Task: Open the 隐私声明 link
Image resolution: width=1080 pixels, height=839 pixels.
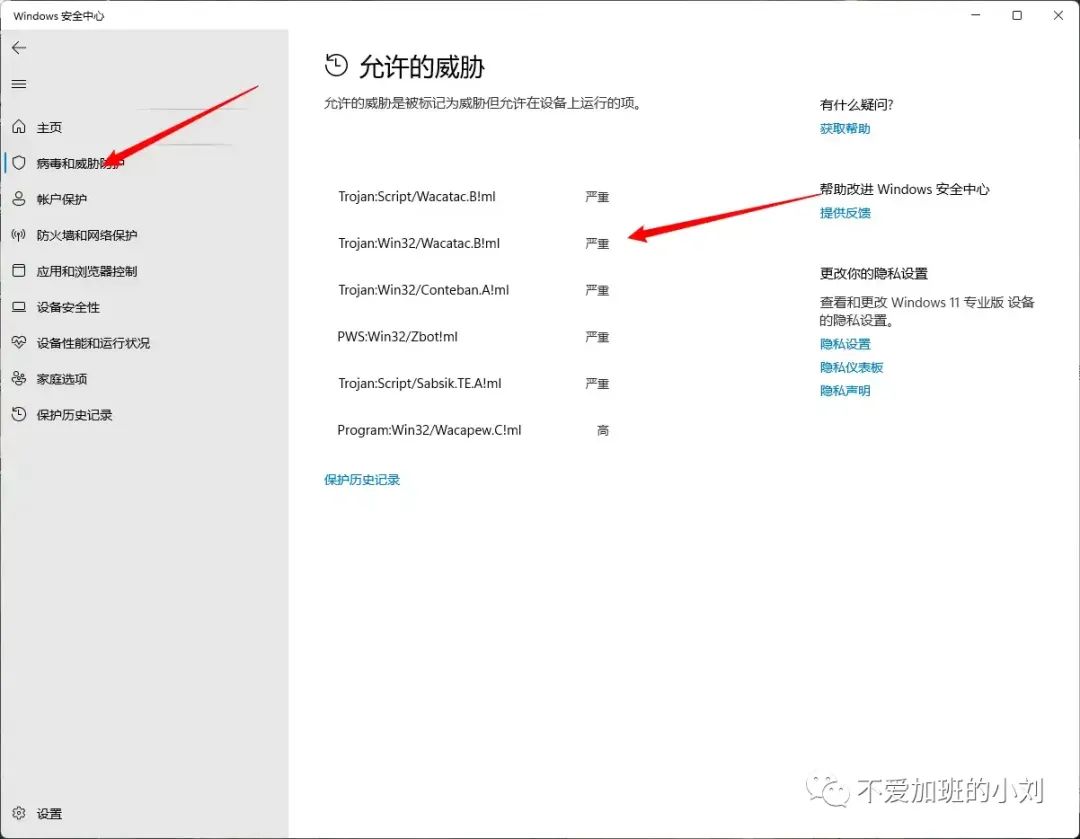Action: [x=845, y=391]
